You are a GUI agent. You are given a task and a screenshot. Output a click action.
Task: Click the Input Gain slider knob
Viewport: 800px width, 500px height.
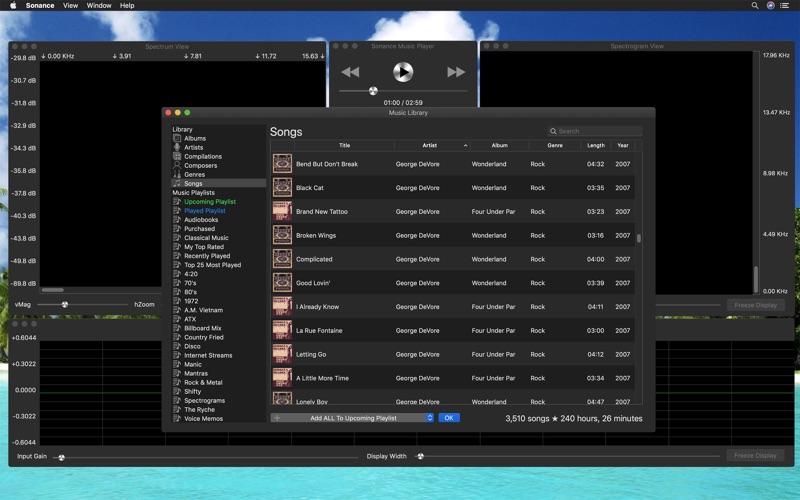(x=61, y=457)
